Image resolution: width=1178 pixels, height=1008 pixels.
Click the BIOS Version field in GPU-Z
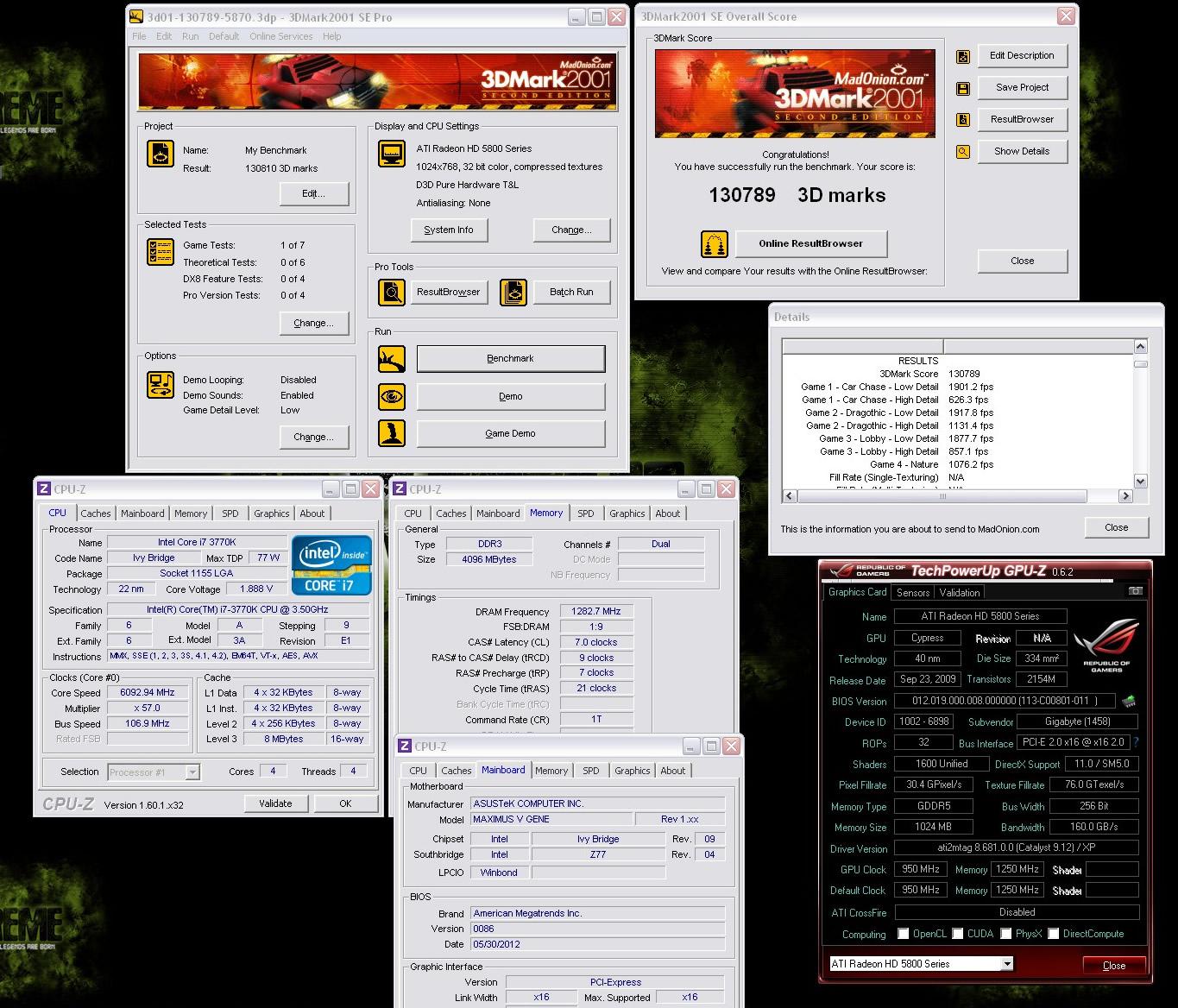pyautogui.click(x=1005, y=701)
